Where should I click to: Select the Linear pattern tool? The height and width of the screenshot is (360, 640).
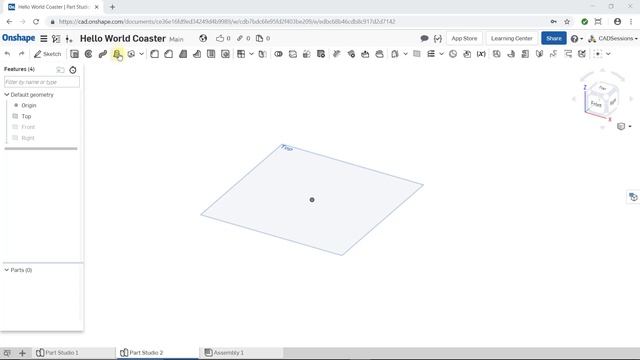(x=241, y=54)
